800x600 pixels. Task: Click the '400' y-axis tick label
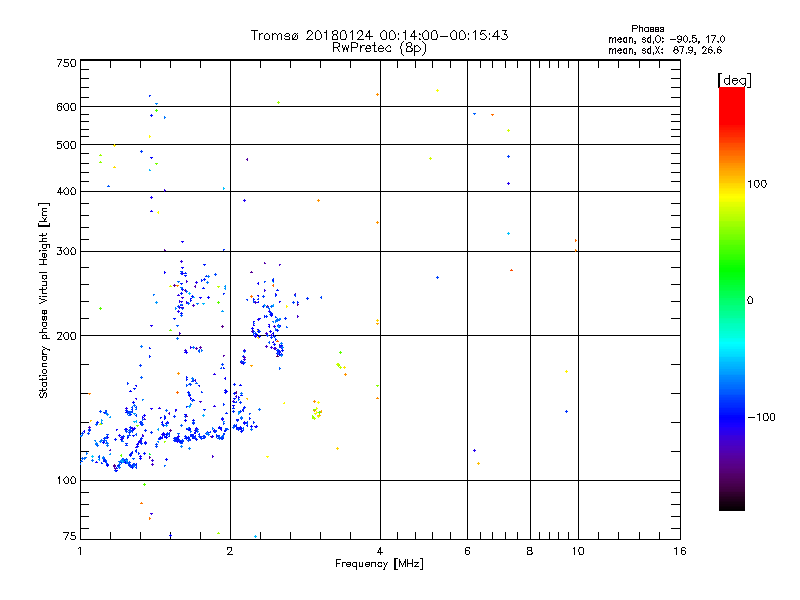pyautogui.click(x=66, y=192)
